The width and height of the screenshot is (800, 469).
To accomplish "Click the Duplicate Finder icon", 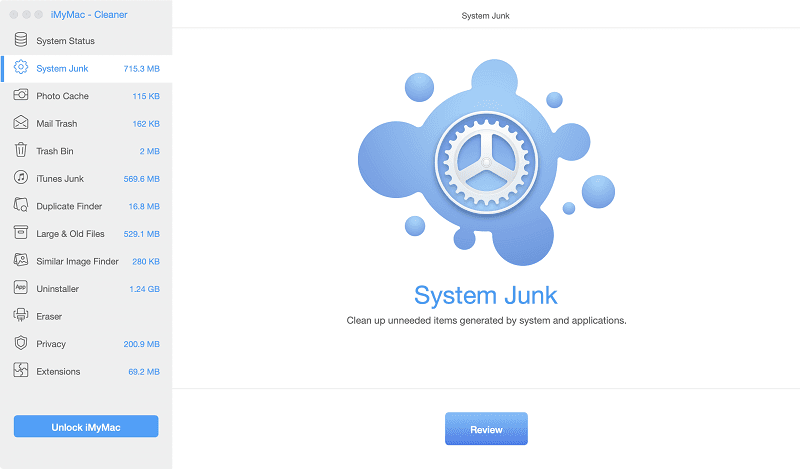I will pos(21,205).
